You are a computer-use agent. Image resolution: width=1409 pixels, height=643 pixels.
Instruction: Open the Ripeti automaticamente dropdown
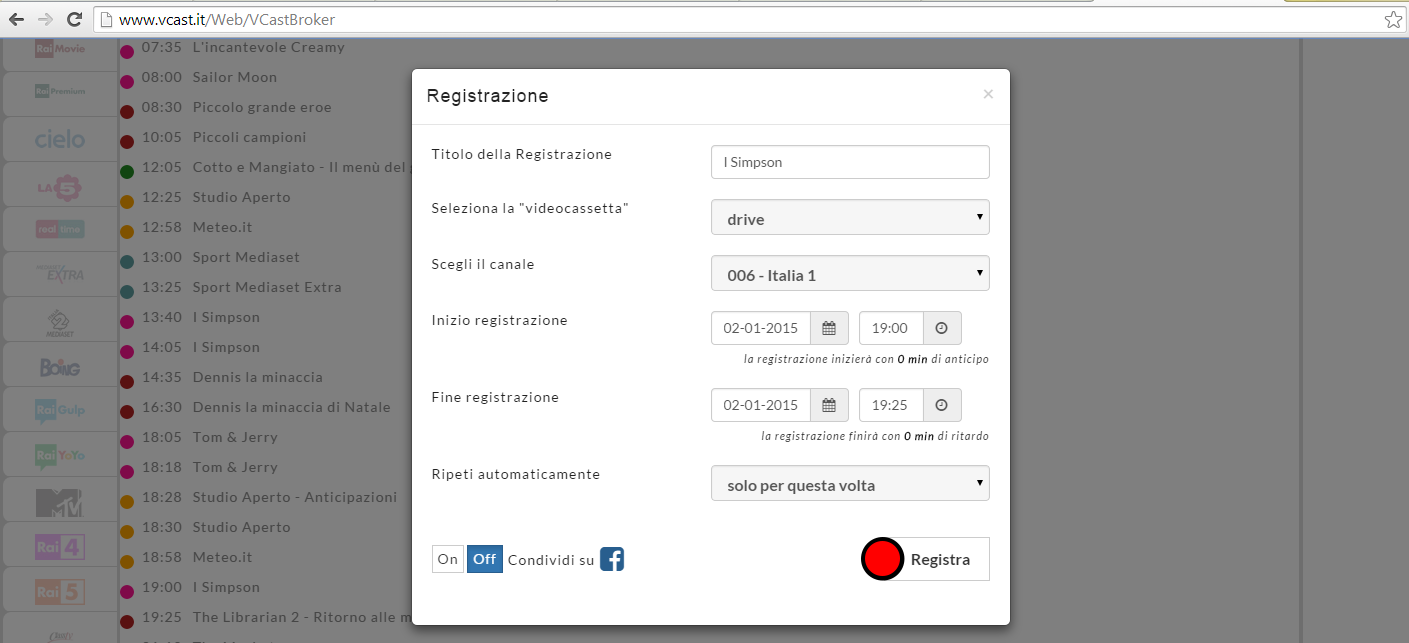850,484
